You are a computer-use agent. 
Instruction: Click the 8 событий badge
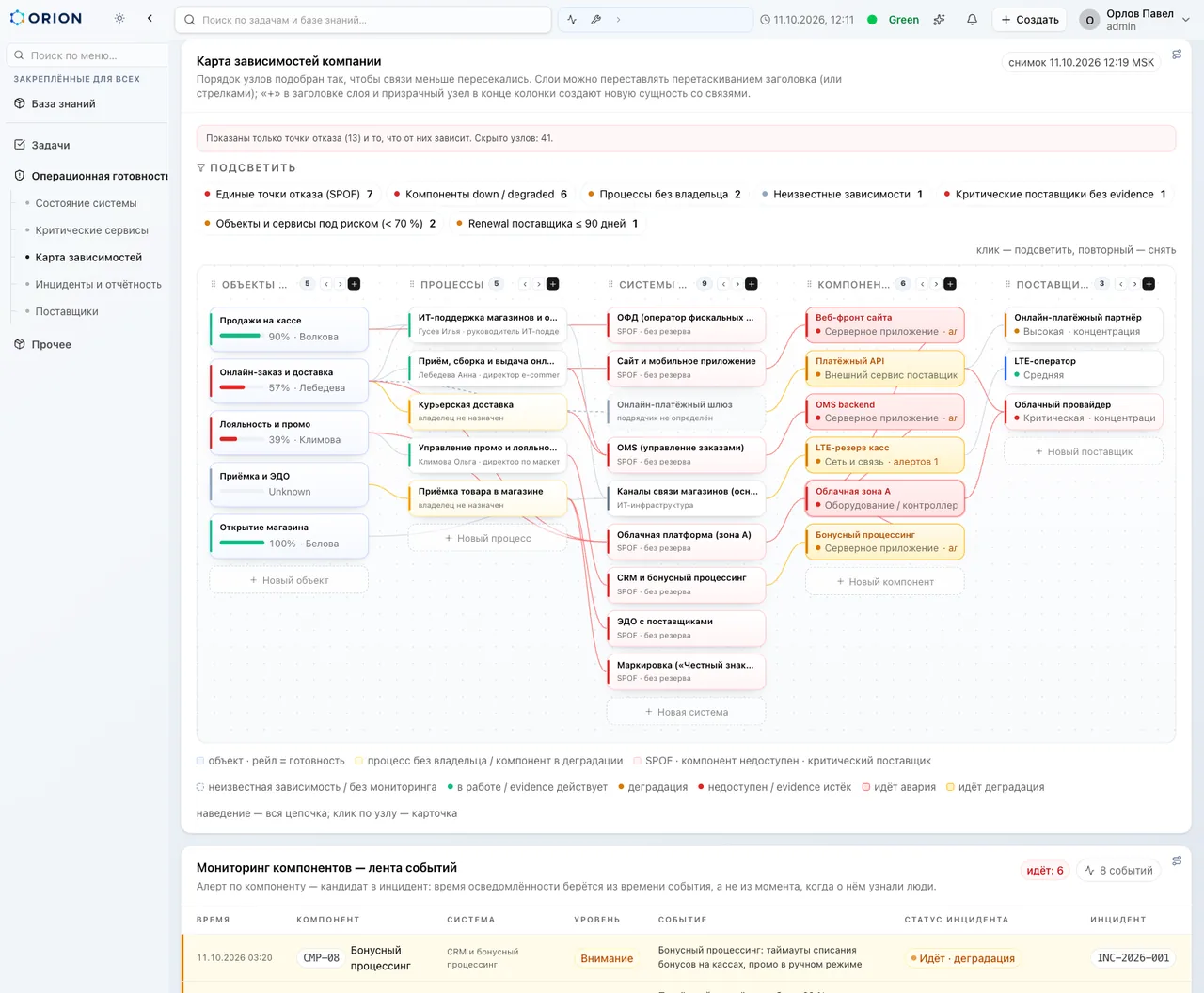point(1118,871)
